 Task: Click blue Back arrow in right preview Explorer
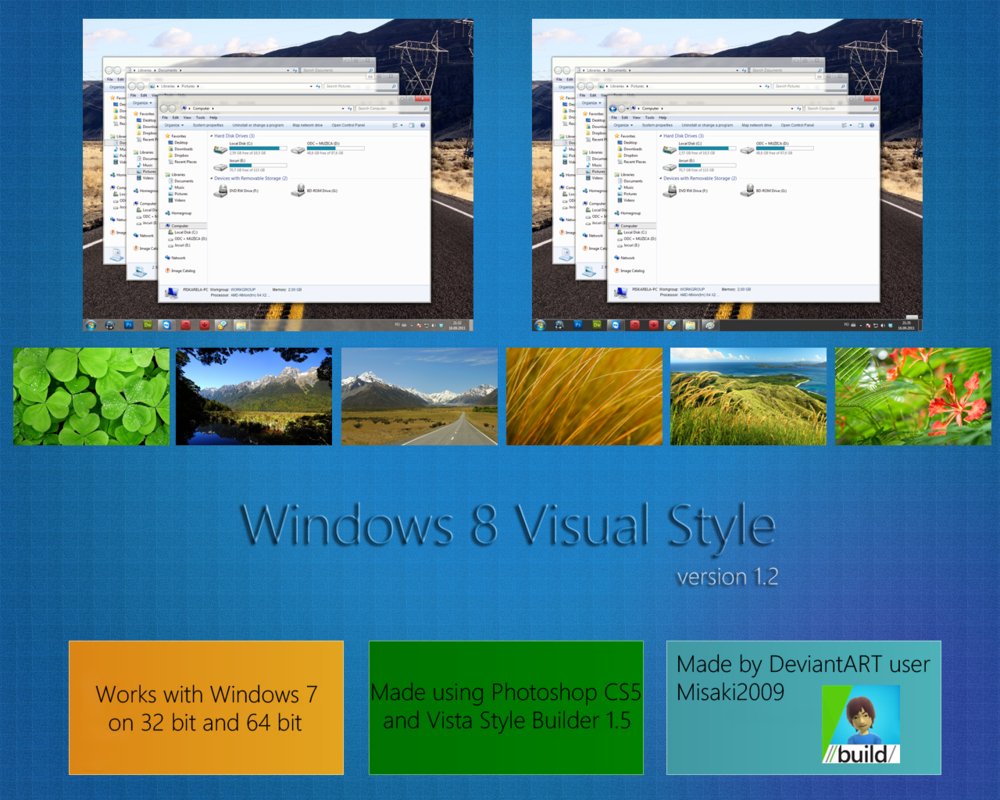coord(614,107)
